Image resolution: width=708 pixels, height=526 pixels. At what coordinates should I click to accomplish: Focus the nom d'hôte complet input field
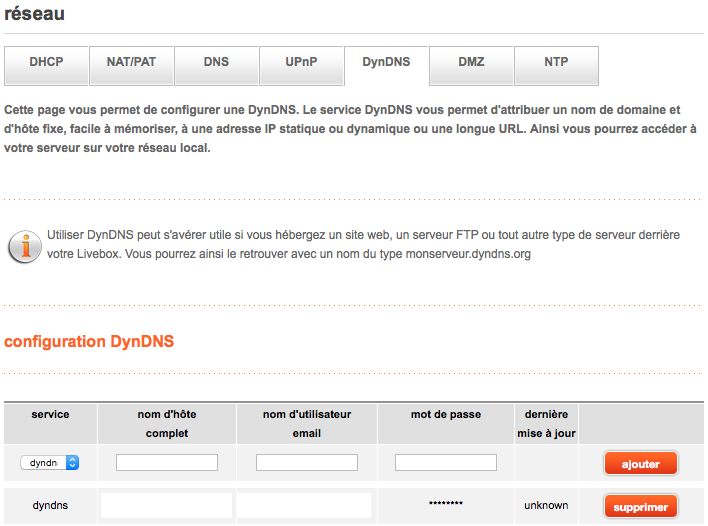(167, 462)
